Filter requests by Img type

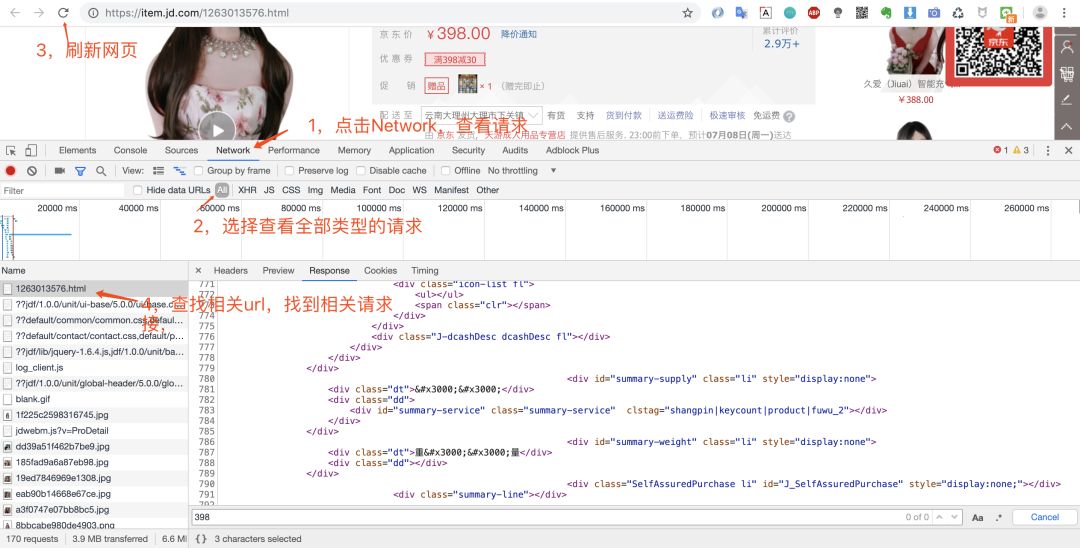point(315,190)
